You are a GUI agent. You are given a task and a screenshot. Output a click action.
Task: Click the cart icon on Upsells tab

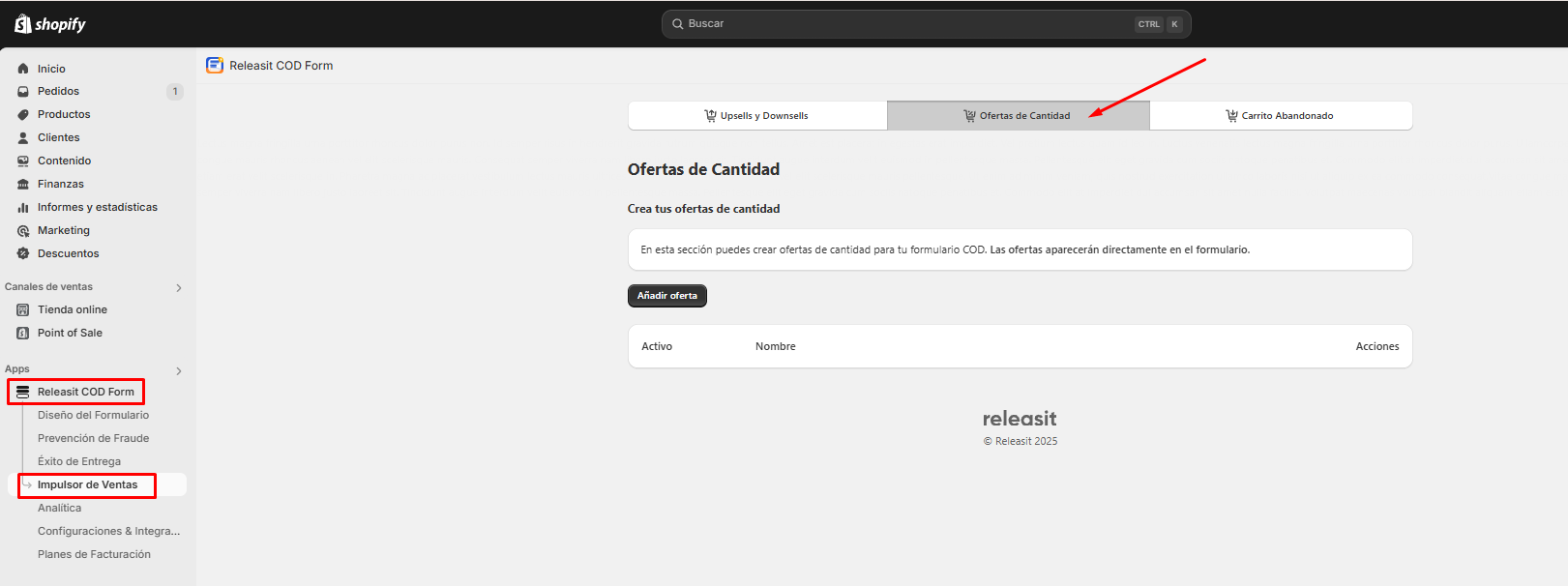pos(710,116)
